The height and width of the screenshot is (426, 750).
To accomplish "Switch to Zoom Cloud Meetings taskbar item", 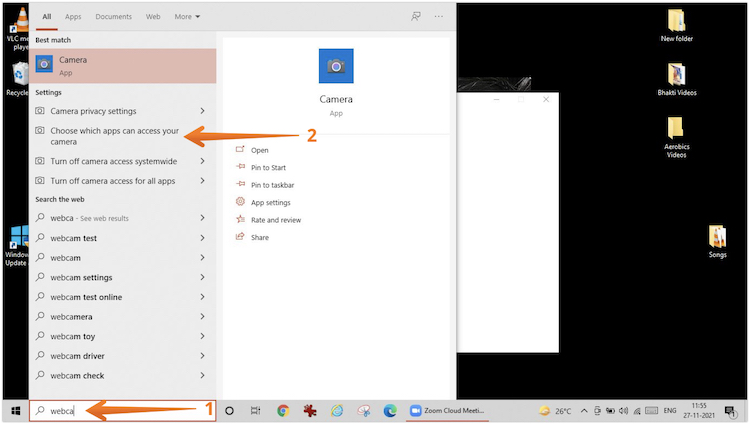I will pyautogui.click(x=448, y=411).
